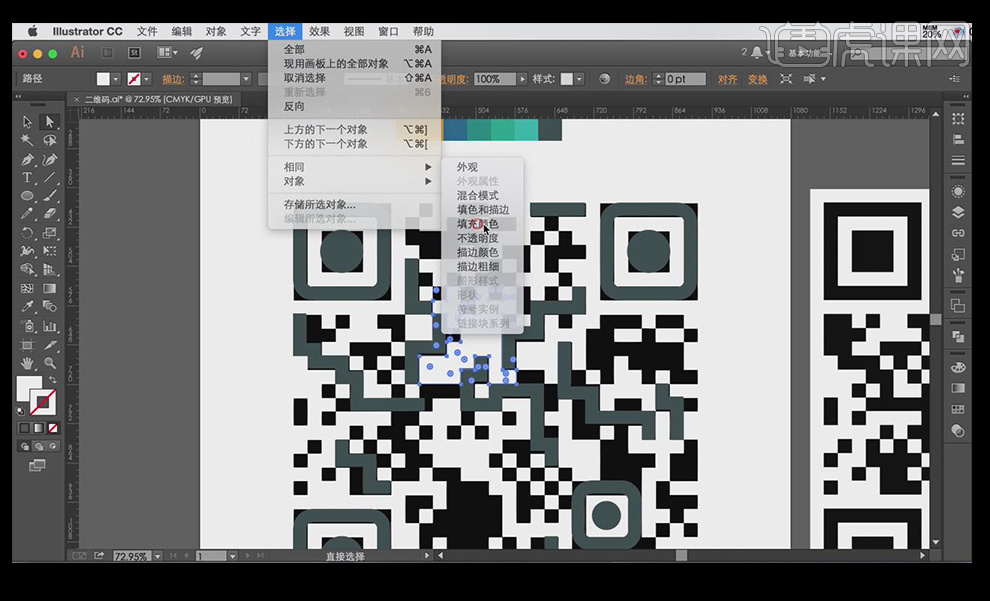Viewport: 990px width, 601px height.
Task: Click 取消选择 in the Select menu
Action: coord(304,78)
